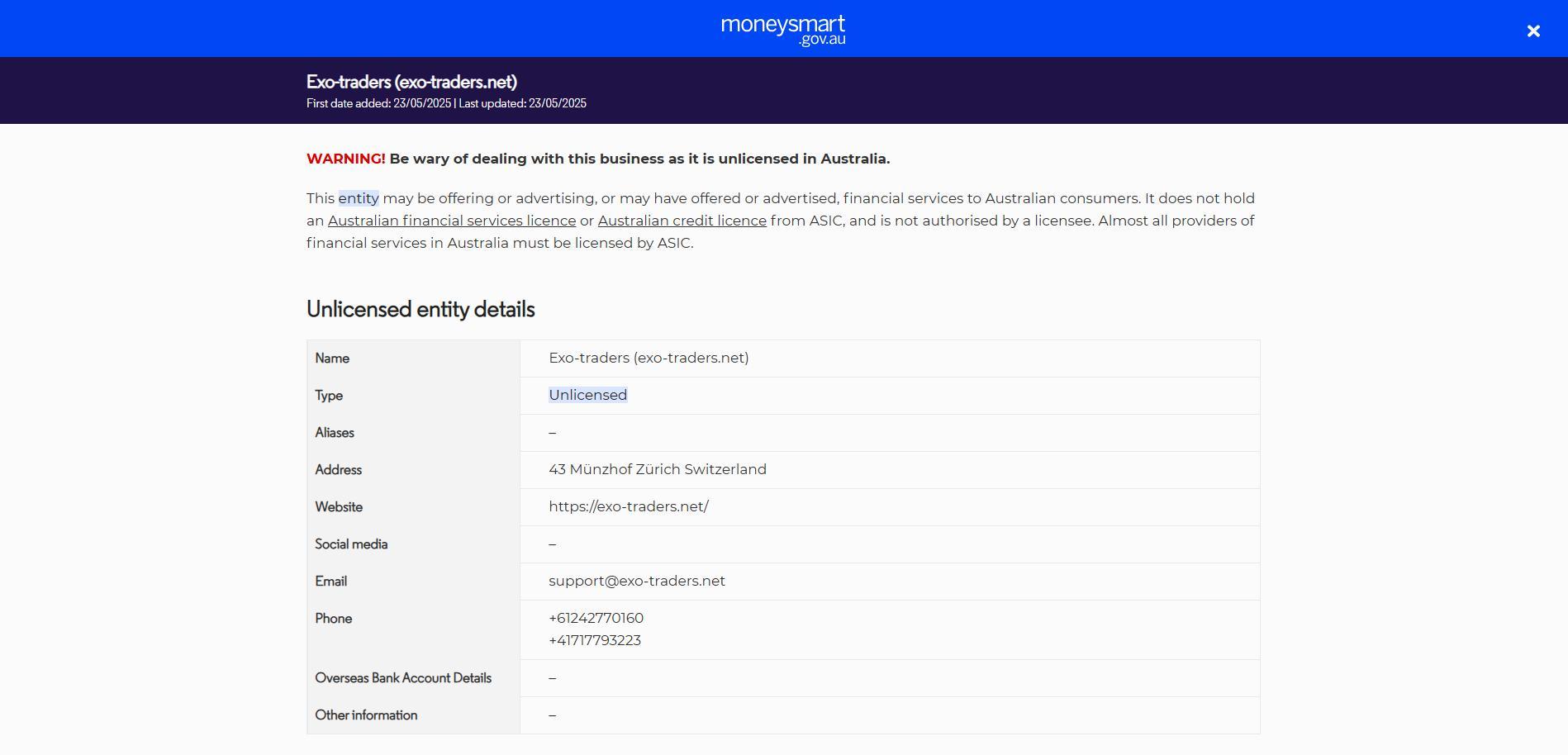The height and width of the screenshot is (755, 1568).
Task: Click the highlighted Unlicensed type value
Action: tap(588, 396)
